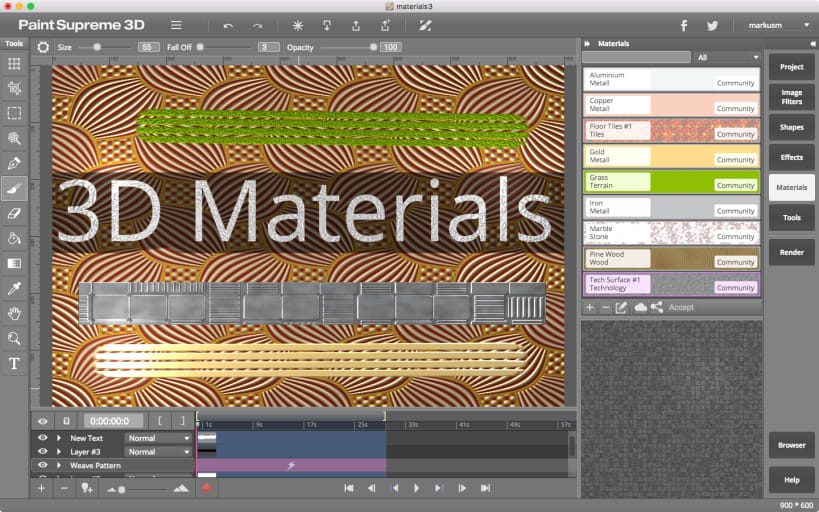Open the Facebook share icon
This screenshot has height=512, width=819.
point(684,25)
